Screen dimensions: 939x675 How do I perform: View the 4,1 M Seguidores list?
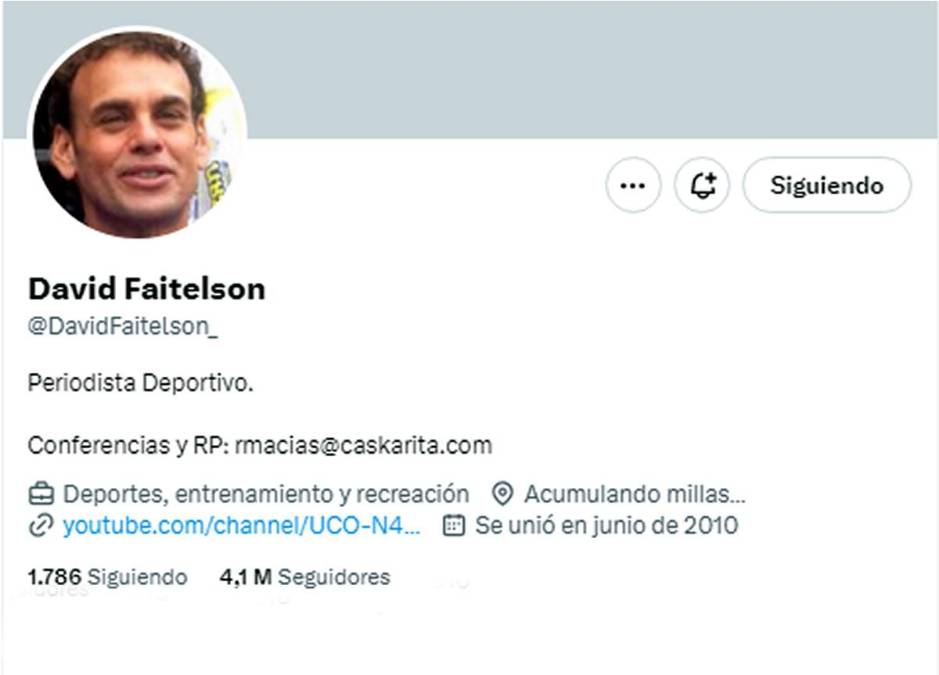click(x=305, y=577)
